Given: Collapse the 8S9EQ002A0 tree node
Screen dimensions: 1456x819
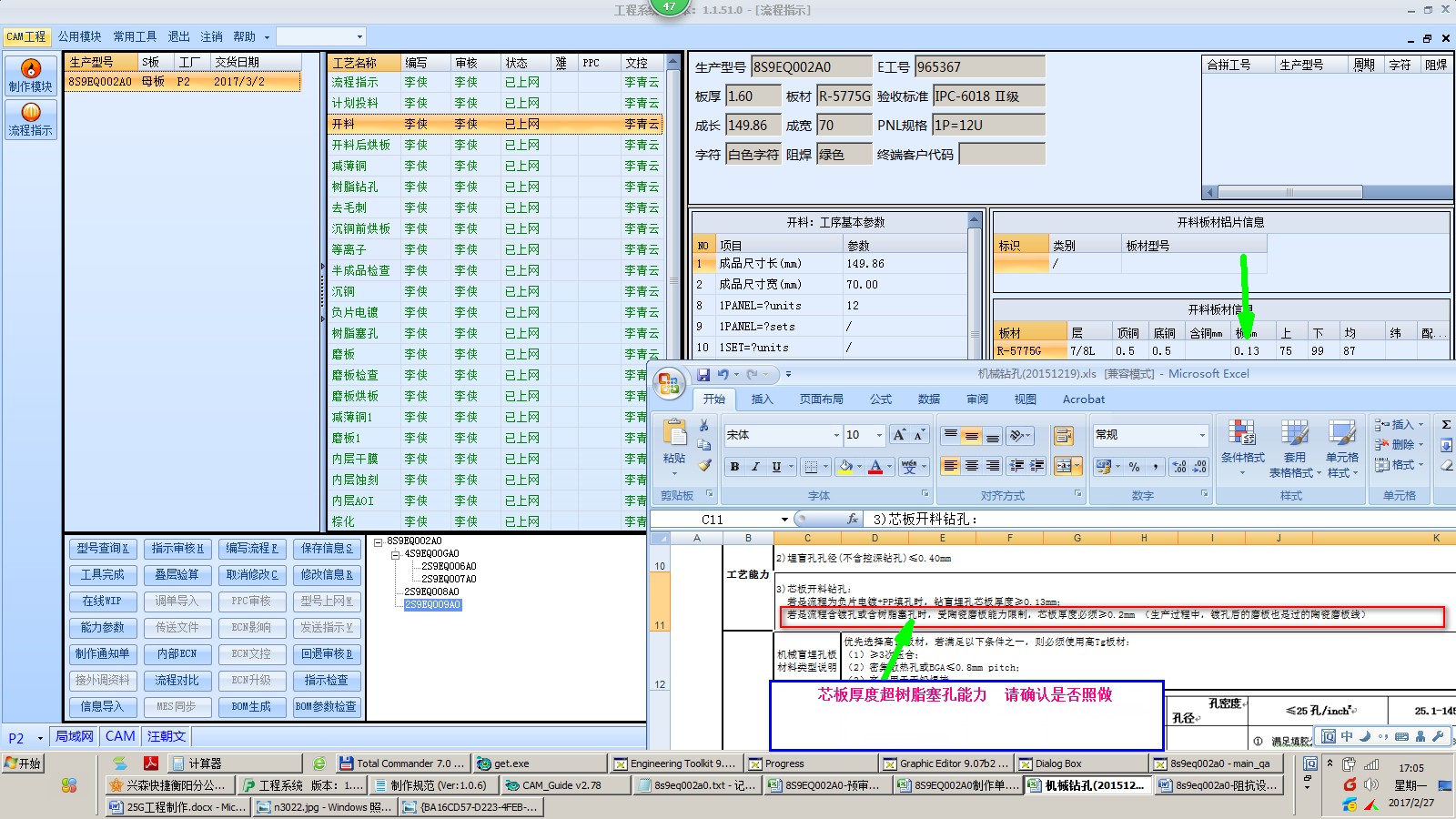Looking at the screenshot, I should pos(379,541).
